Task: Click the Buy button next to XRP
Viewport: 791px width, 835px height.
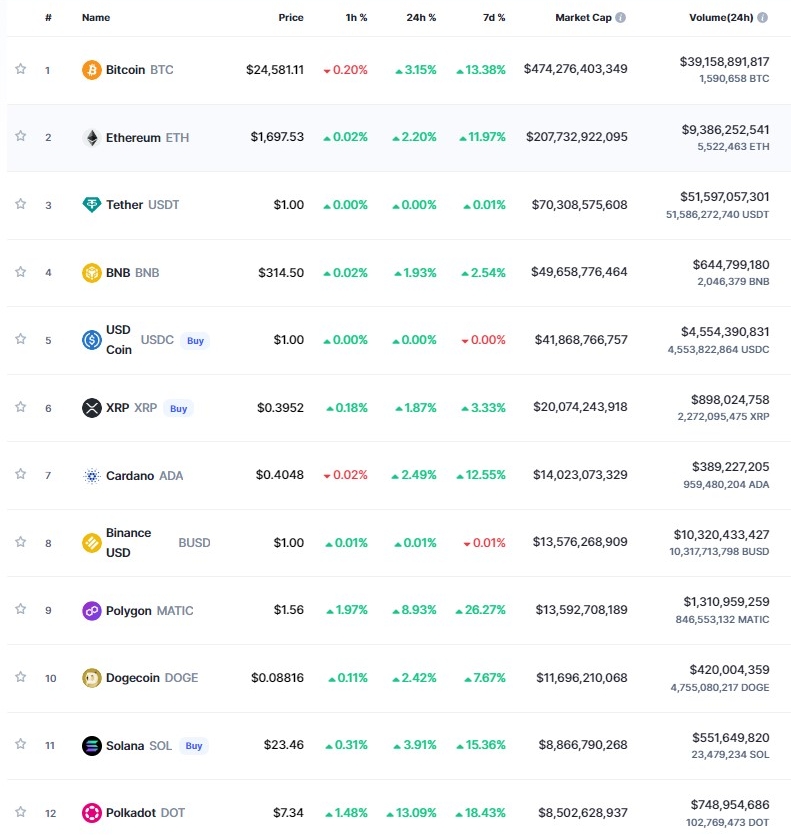Action: [x=178, y=408]
